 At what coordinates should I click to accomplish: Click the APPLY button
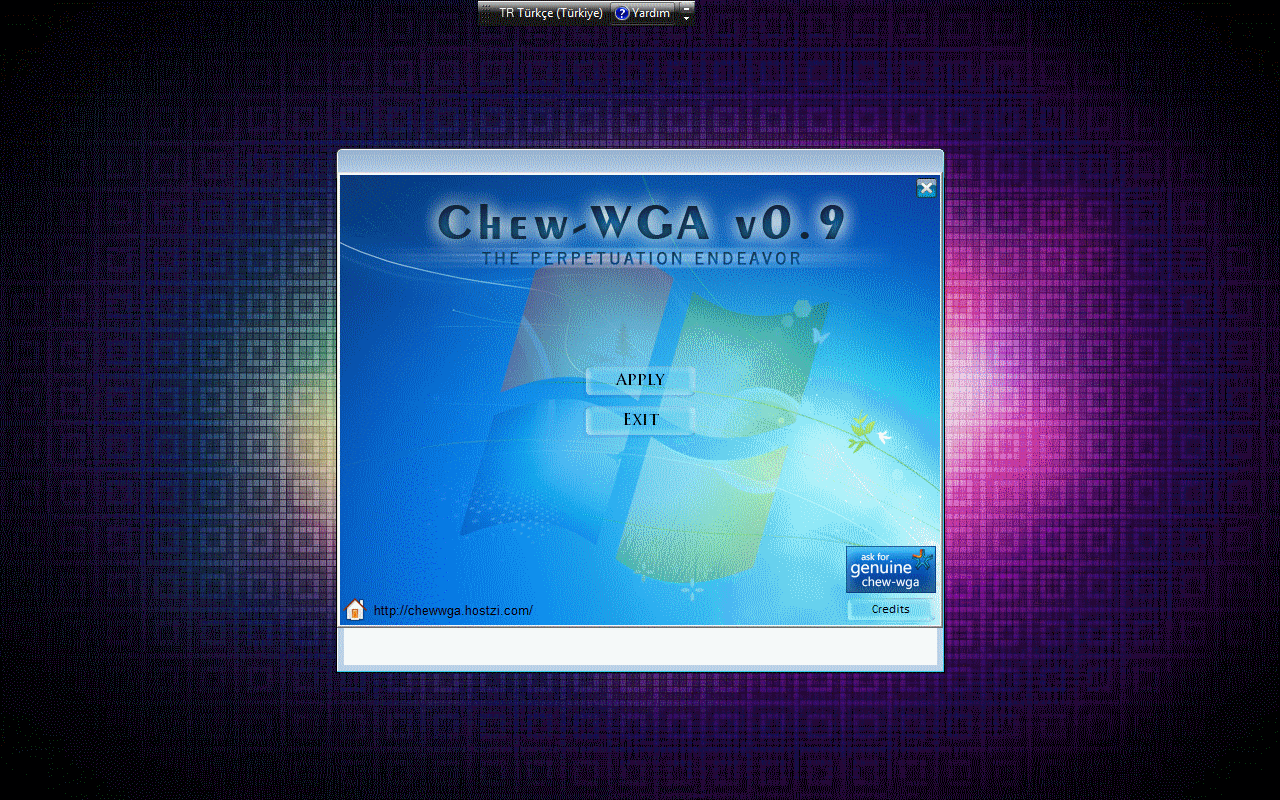640,380
